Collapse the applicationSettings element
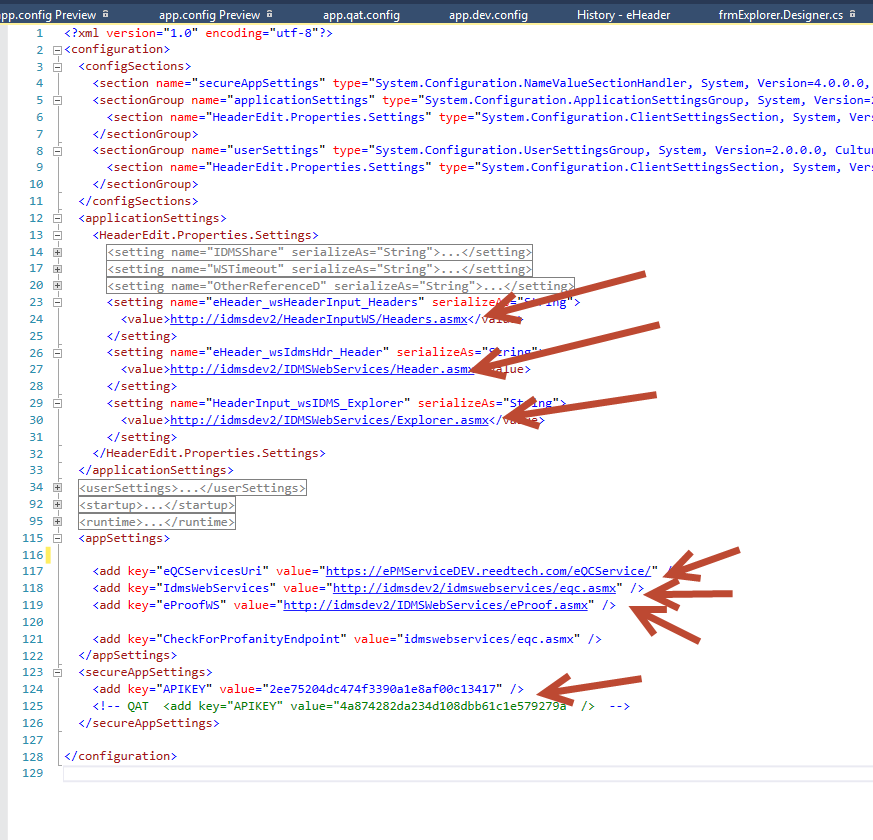 coord(57,218)
